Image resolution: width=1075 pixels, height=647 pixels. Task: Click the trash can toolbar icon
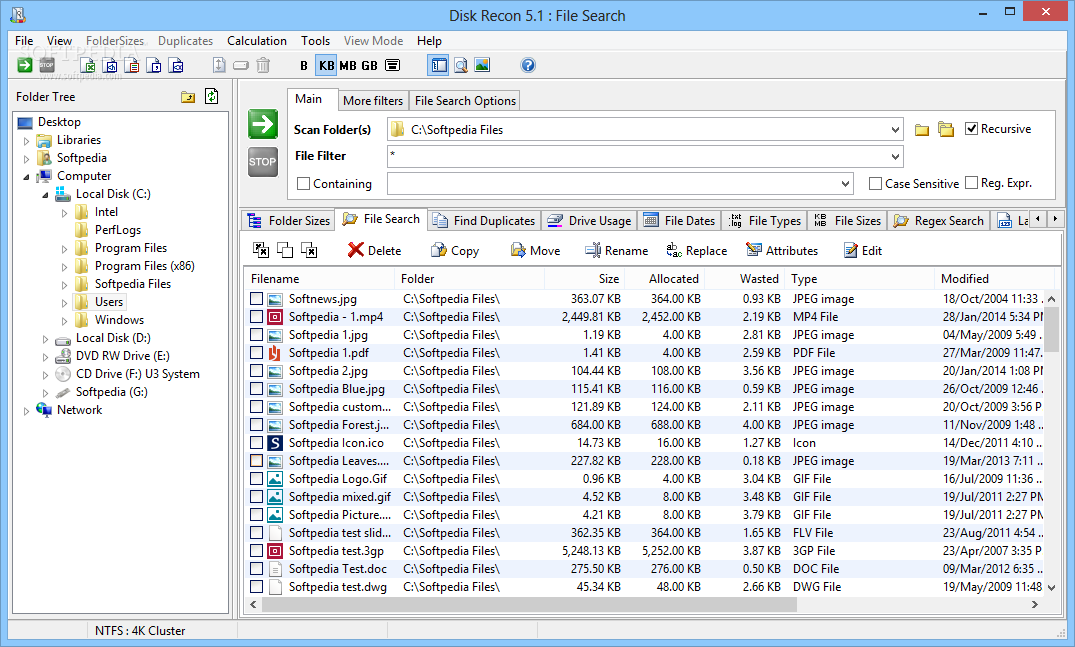(263, 65)
